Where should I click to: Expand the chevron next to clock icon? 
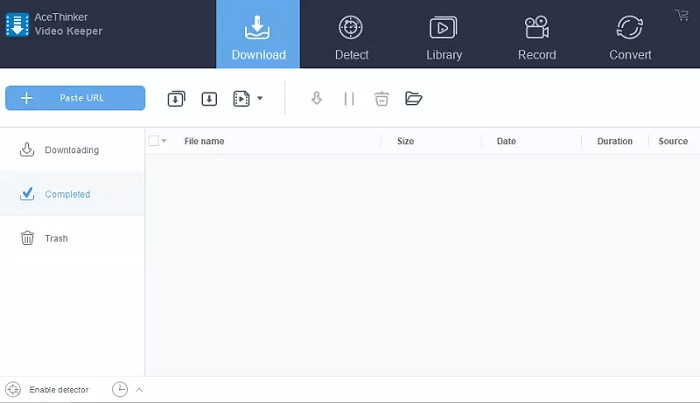coord(139,389)
